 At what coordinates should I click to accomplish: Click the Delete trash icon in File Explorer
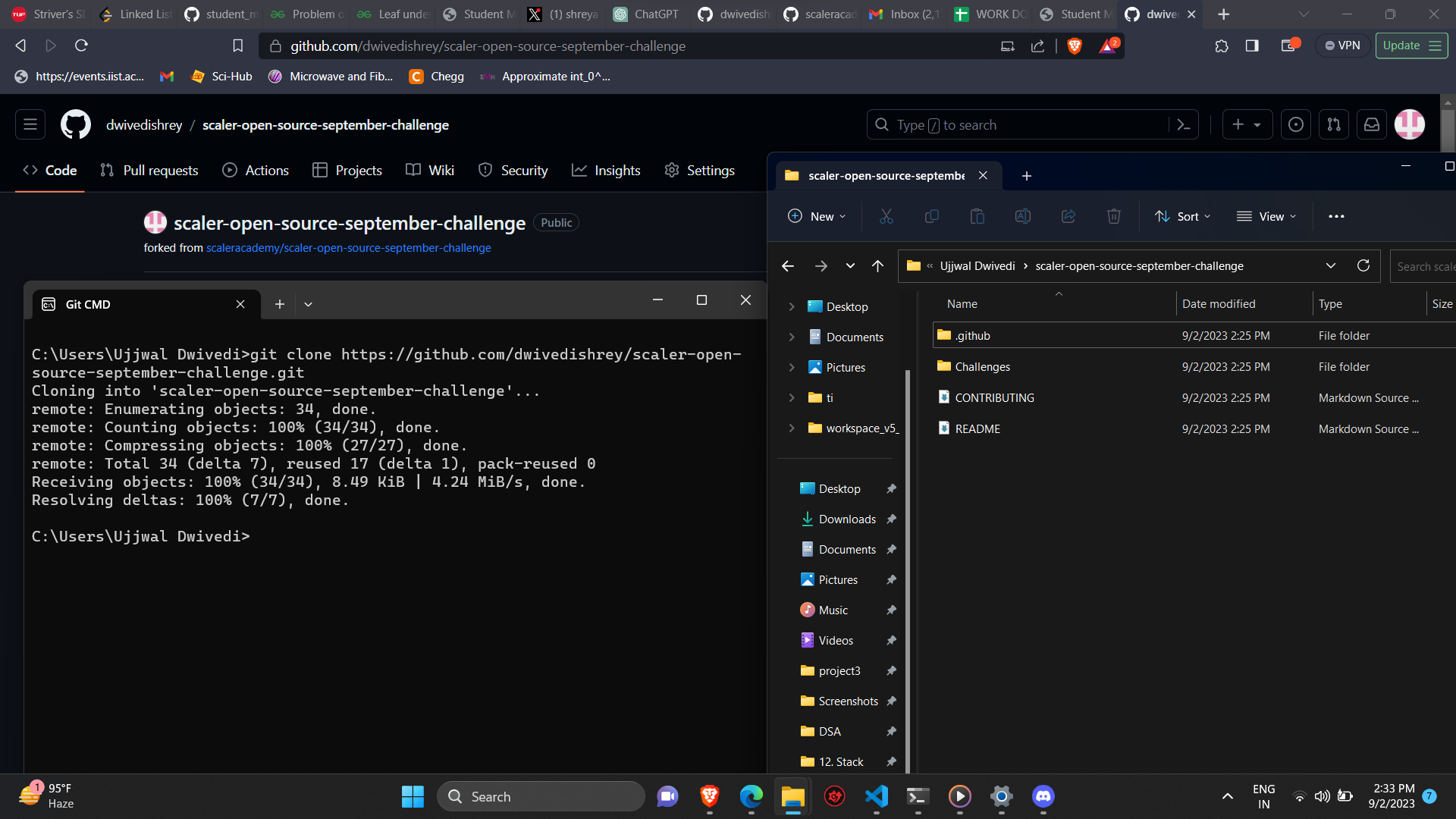click(1113, 216)
